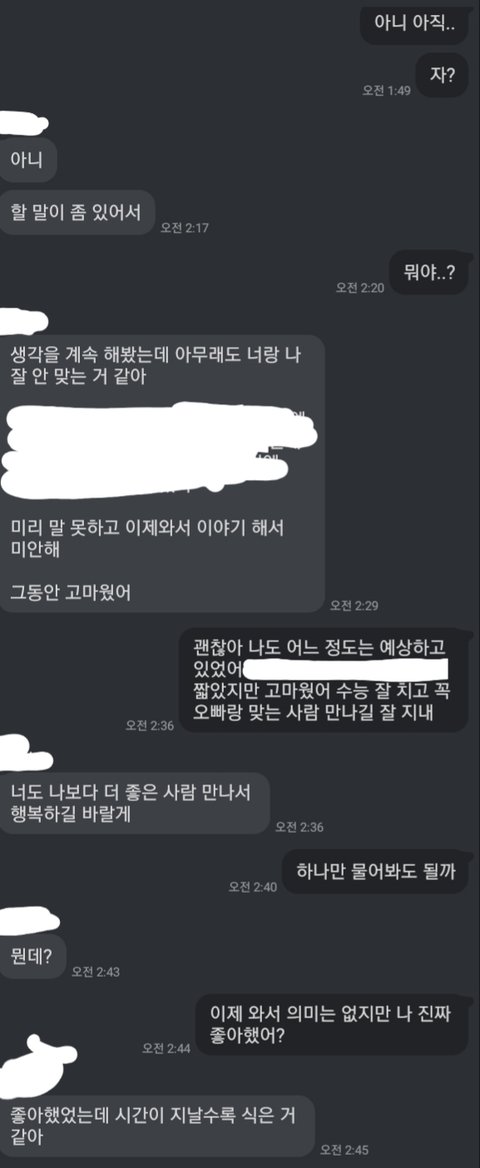The width and height of the screenshot is (480, 1168).
Task: Select the '그동안 고마웠어' line in the message
Action: click(71, 591)
